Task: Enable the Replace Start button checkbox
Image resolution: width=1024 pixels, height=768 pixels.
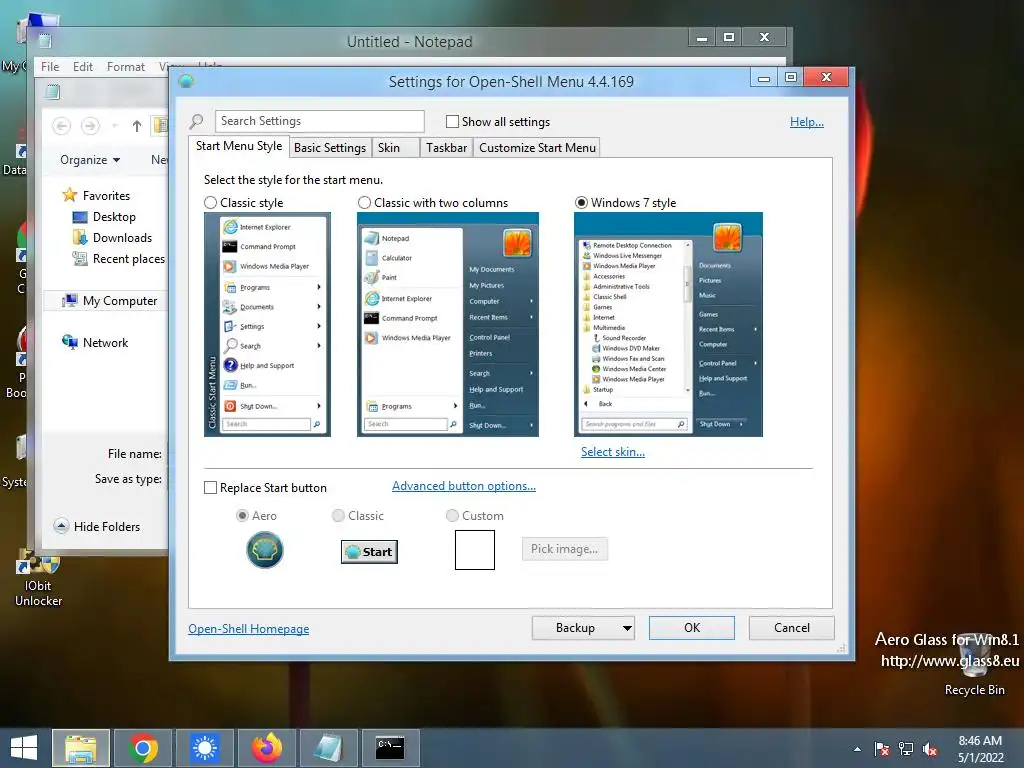Action: pyautogui.click(x=210, y=488)
